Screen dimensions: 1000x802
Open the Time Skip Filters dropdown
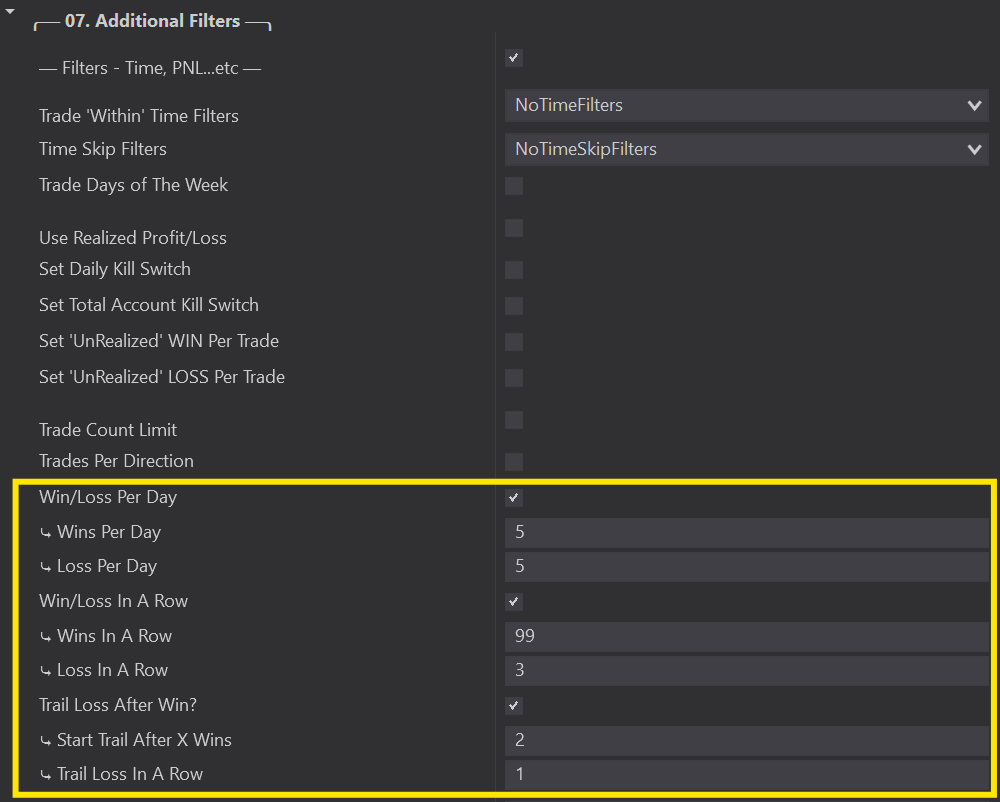(746, 149)
